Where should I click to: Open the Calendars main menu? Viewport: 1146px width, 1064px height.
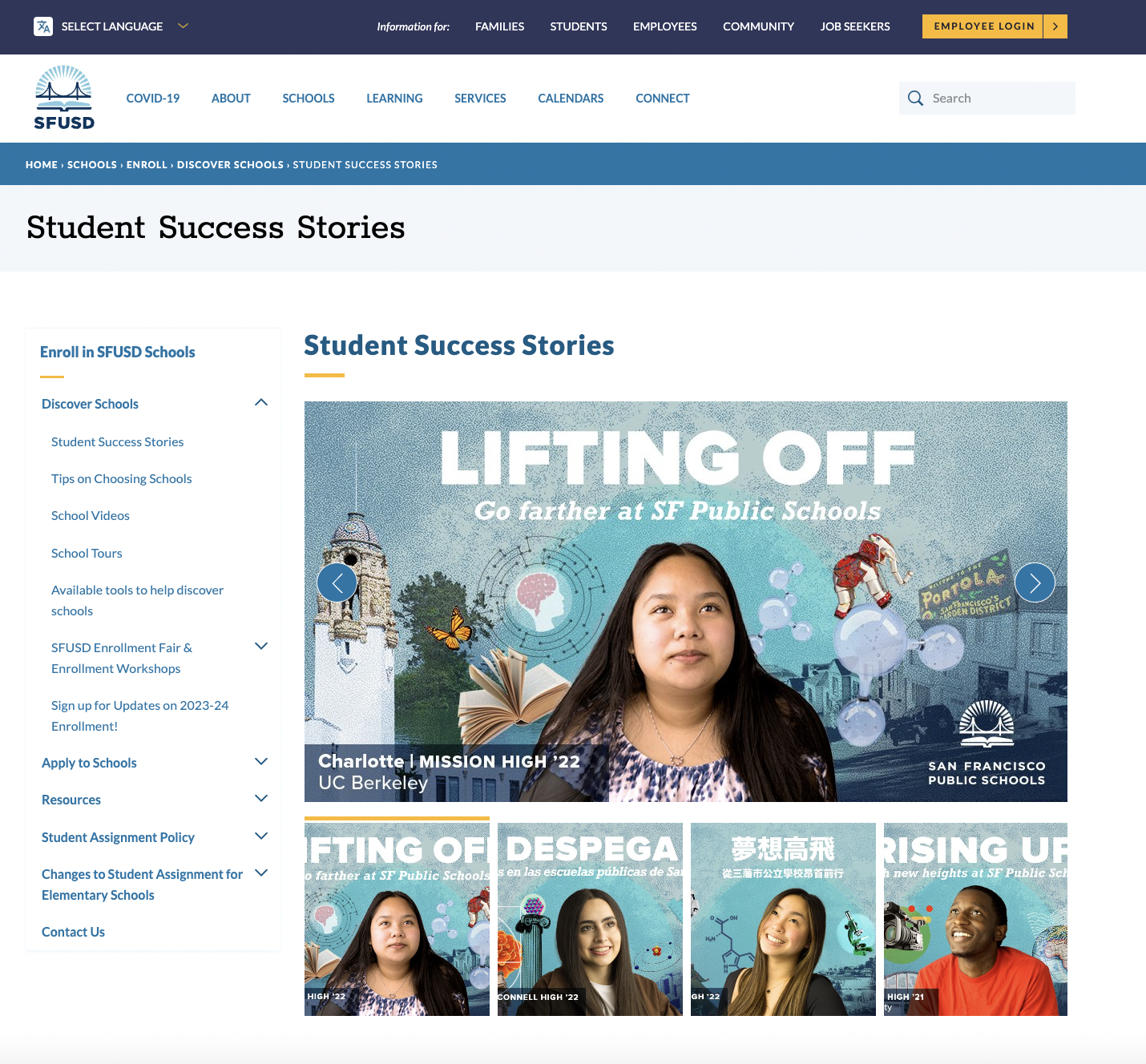tap(571, 99)
